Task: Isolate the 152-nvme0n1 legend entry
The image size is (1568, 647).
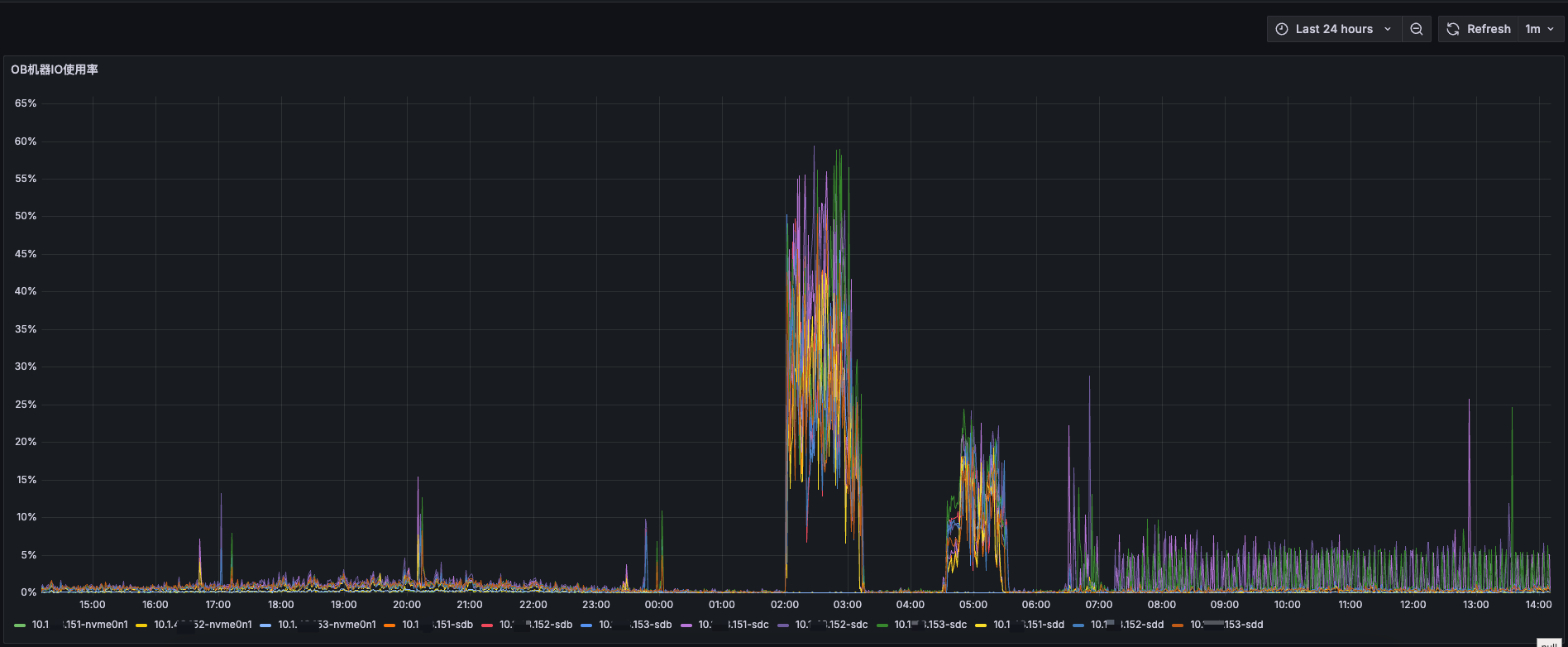Action: (203, 625)
